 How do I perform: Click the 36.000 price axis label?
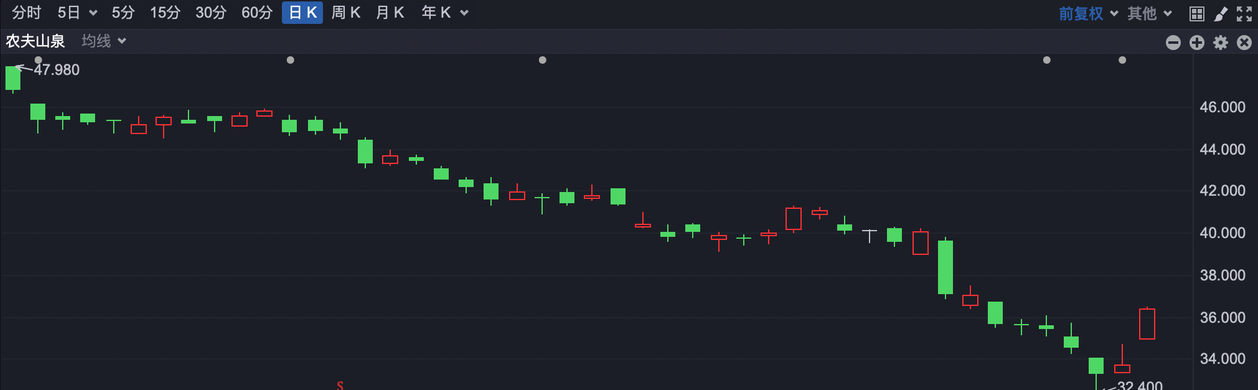coord(1222,317)
